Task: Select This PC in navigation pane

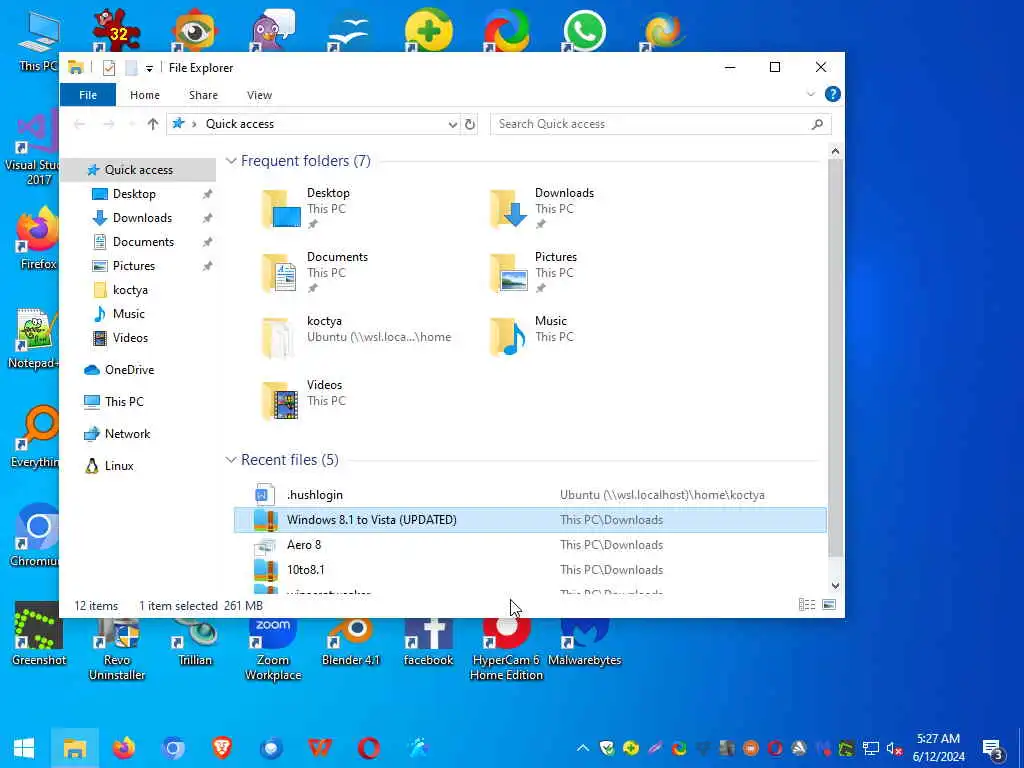Action: point(124,402)
